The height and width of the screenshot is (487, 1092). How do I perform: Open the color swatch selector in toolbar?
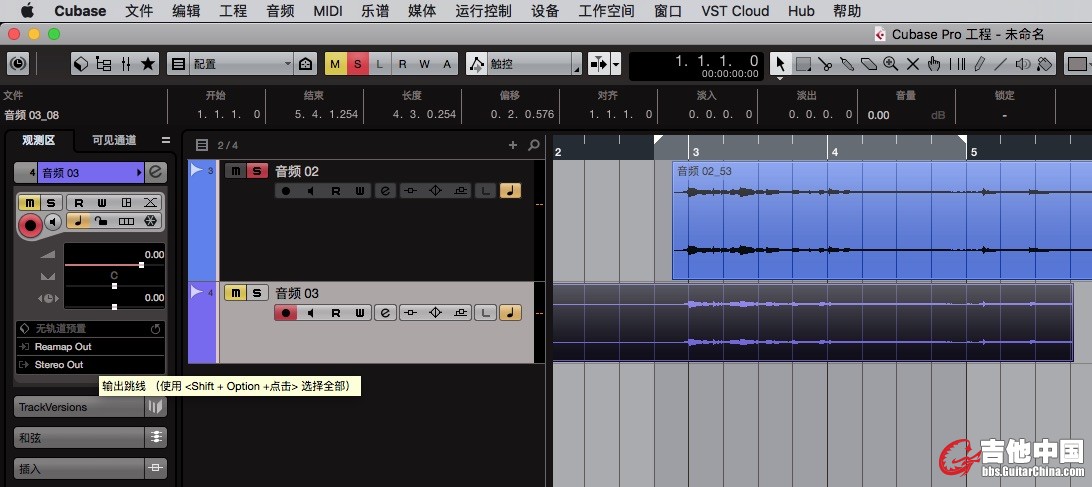(1079, 64)
